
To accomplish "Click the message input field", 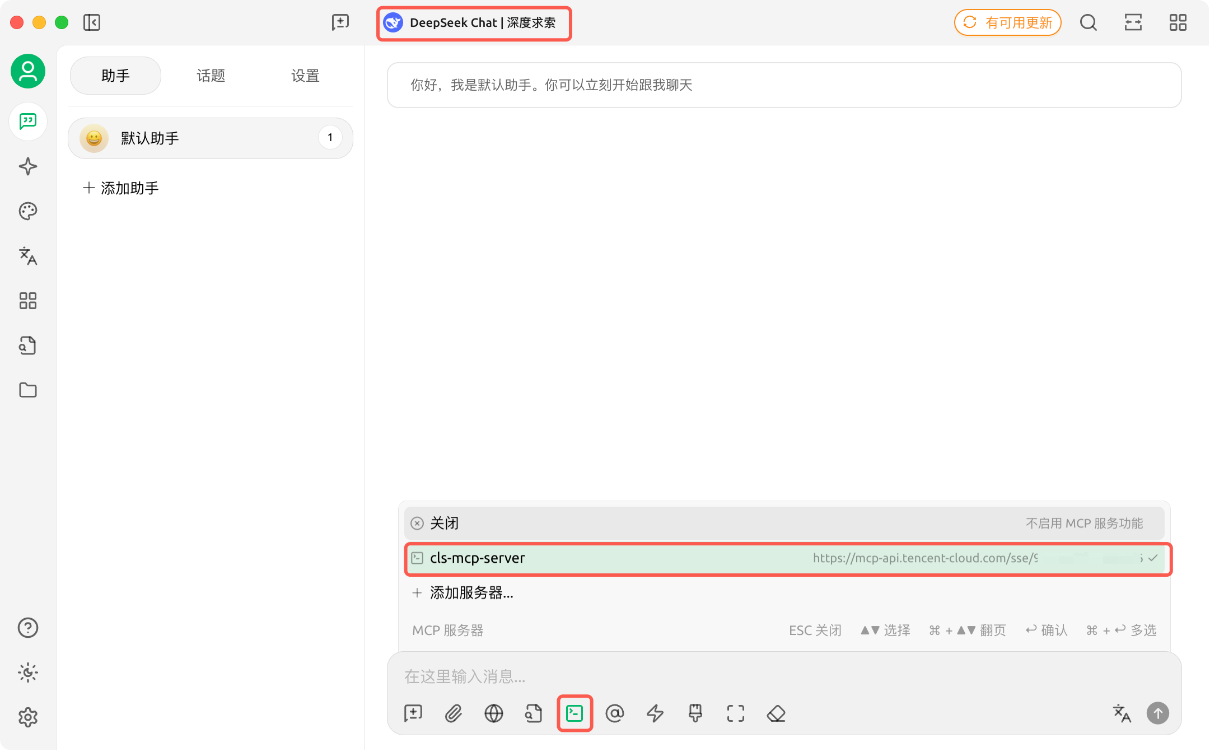I will 784,677.
